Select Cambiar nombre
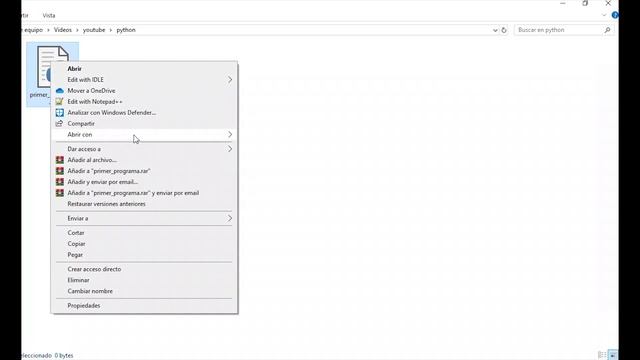 click(x=144, y=291)
